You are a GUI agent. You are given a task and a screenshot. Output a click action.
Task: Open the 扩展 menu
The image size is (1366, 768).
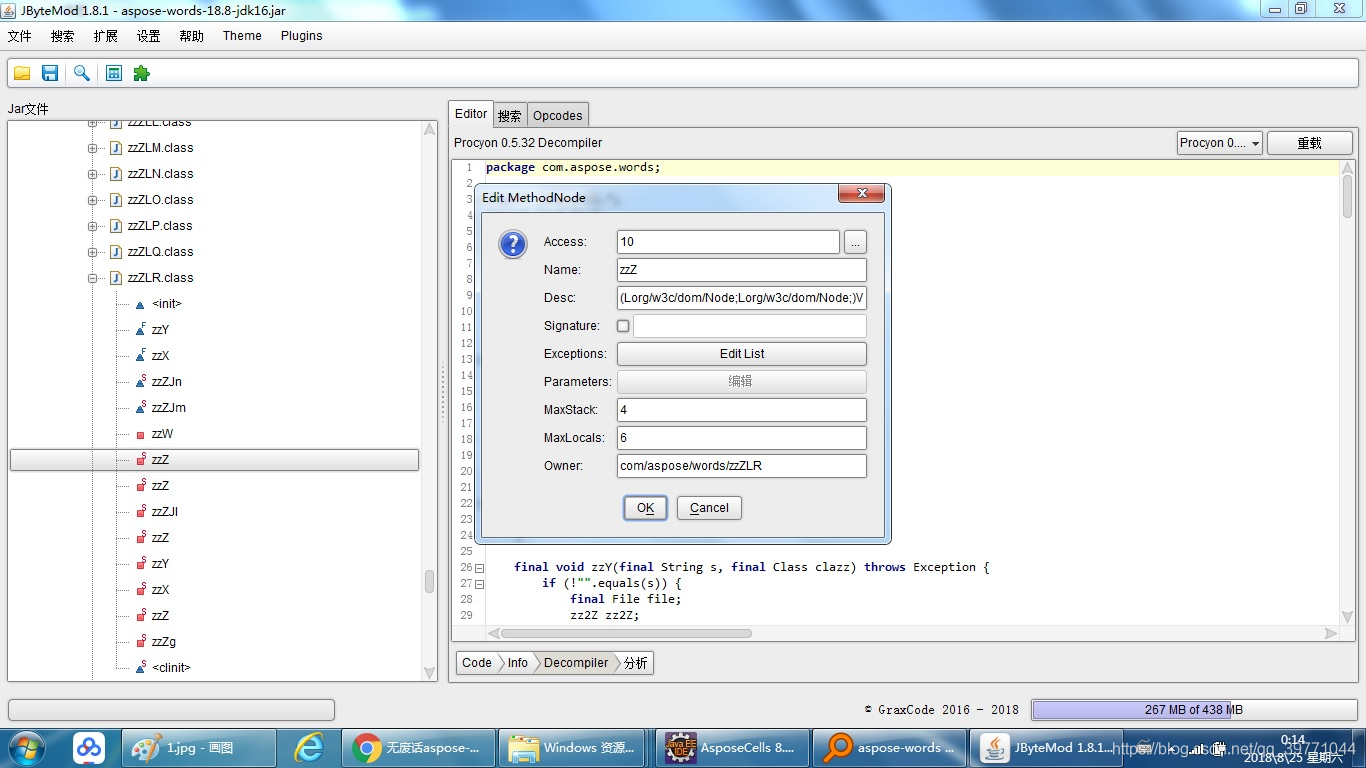[x=105, y=36]
